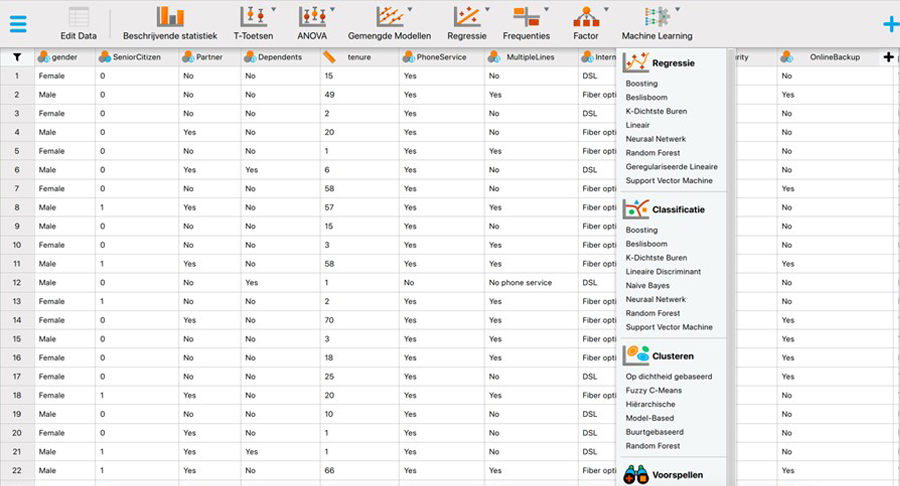
Task: Select Naive Bayes under Classificatie
Action: [x=648, y=285]
